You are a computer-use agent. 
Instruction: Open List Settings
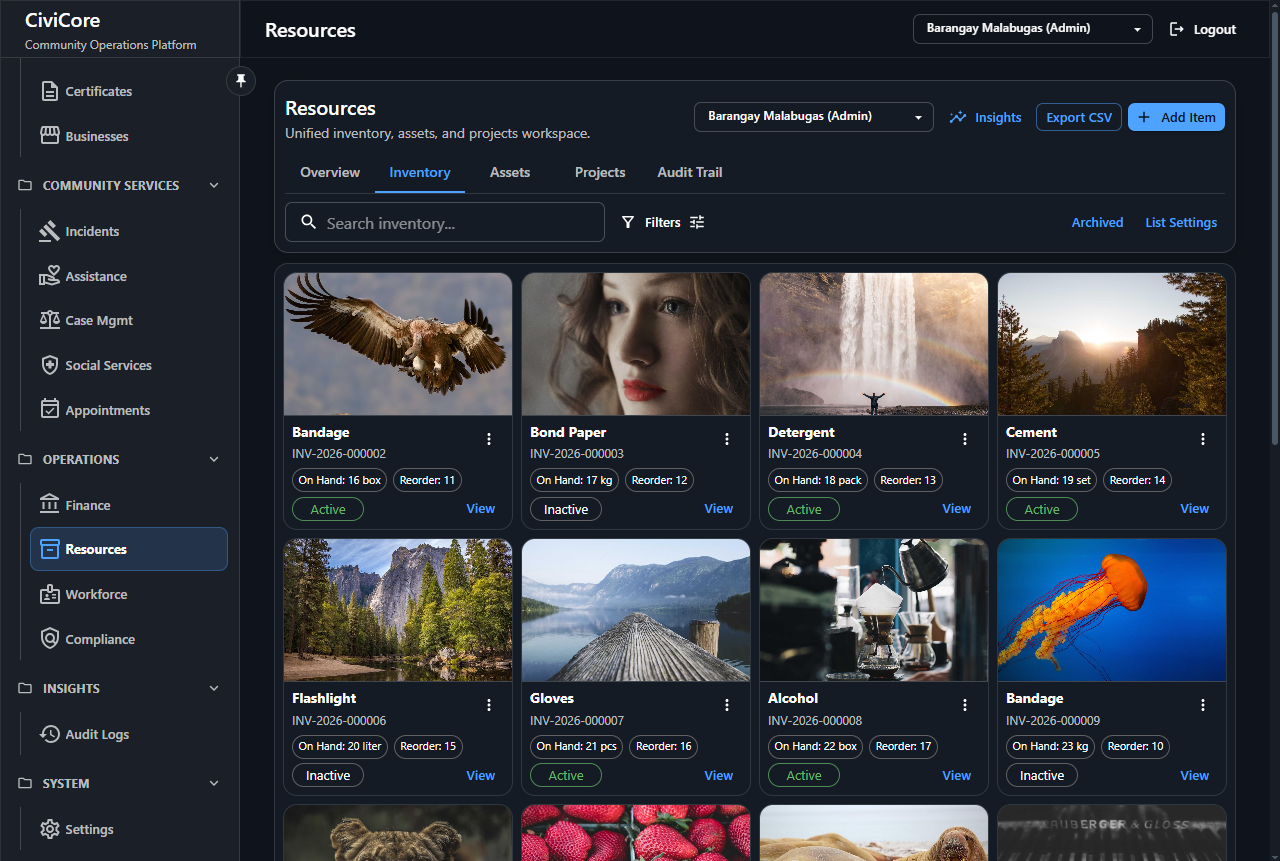[x=1181, y=222]
